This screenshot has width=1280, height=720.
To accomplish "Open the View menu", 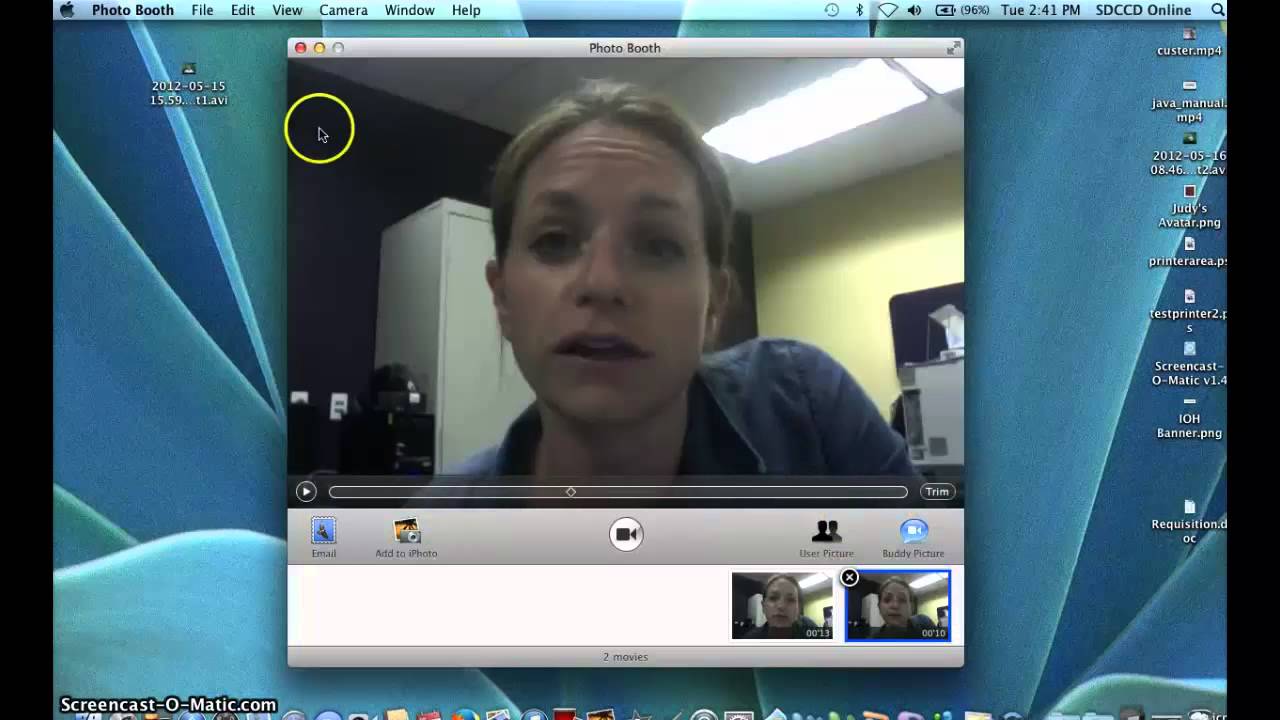I will click(x=287, y=10).
